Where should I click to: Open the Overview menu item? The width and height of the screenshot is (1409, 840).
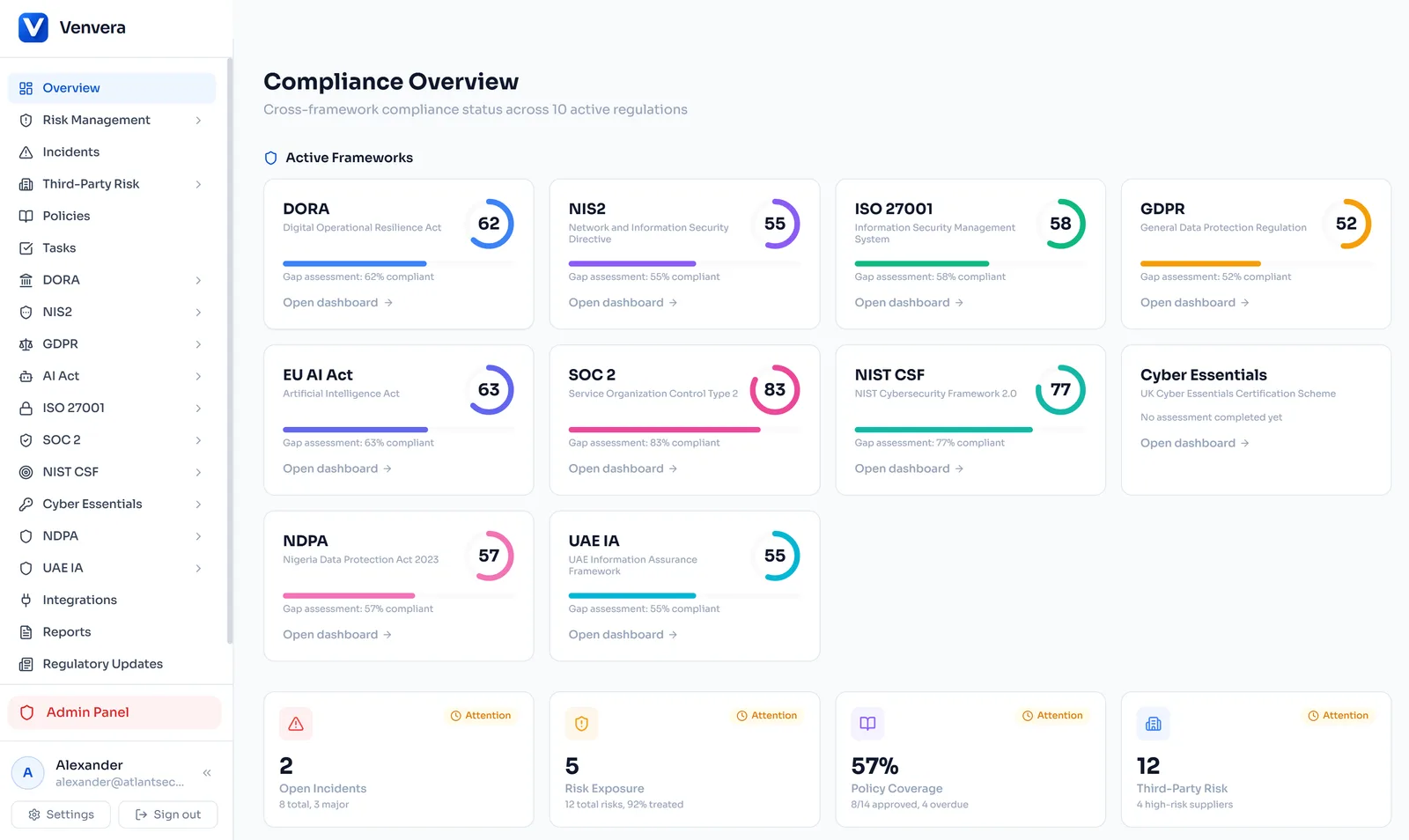[112, 88]
